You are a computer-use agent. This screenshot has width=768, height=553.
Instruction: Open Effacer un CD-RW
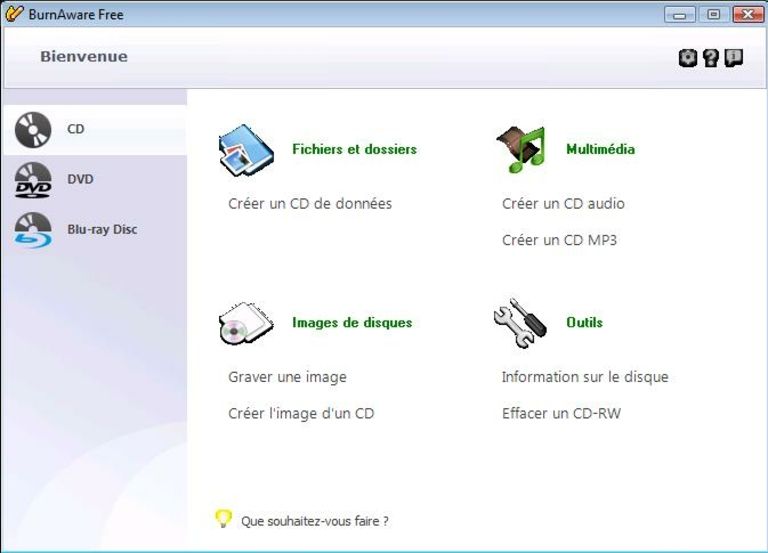[x=561, y=414]
